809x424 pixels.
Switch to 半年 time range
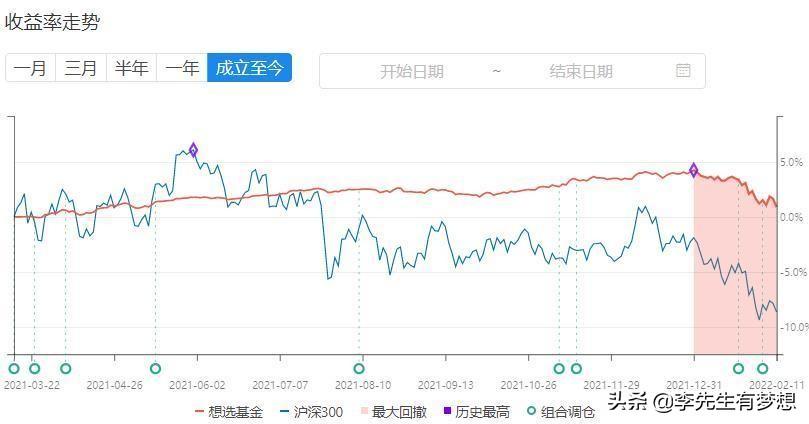[131, 68]
